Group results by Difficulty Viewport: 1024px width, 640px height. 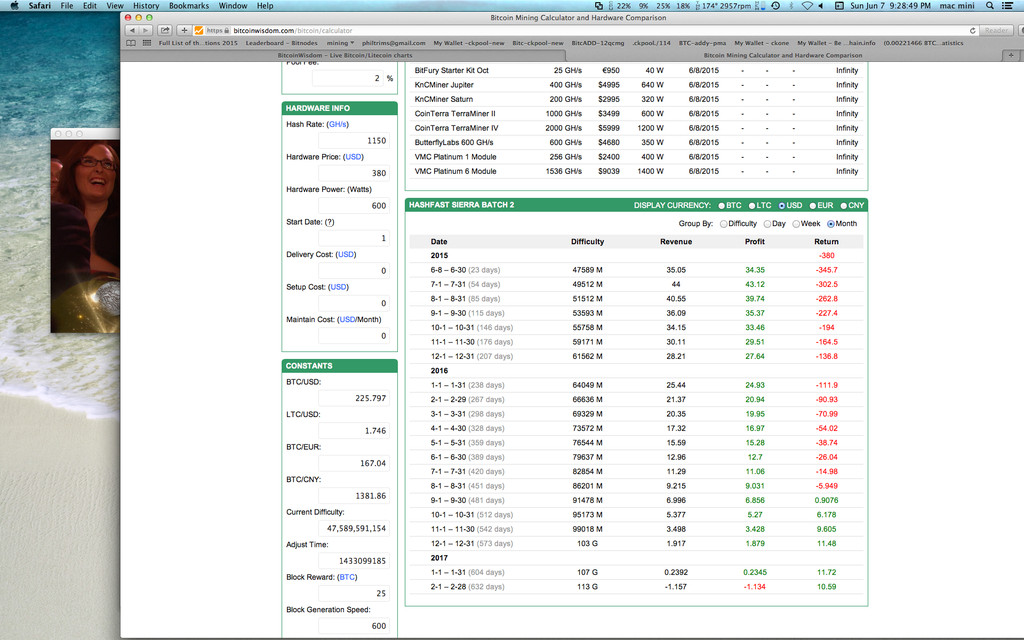pos(724,224)
